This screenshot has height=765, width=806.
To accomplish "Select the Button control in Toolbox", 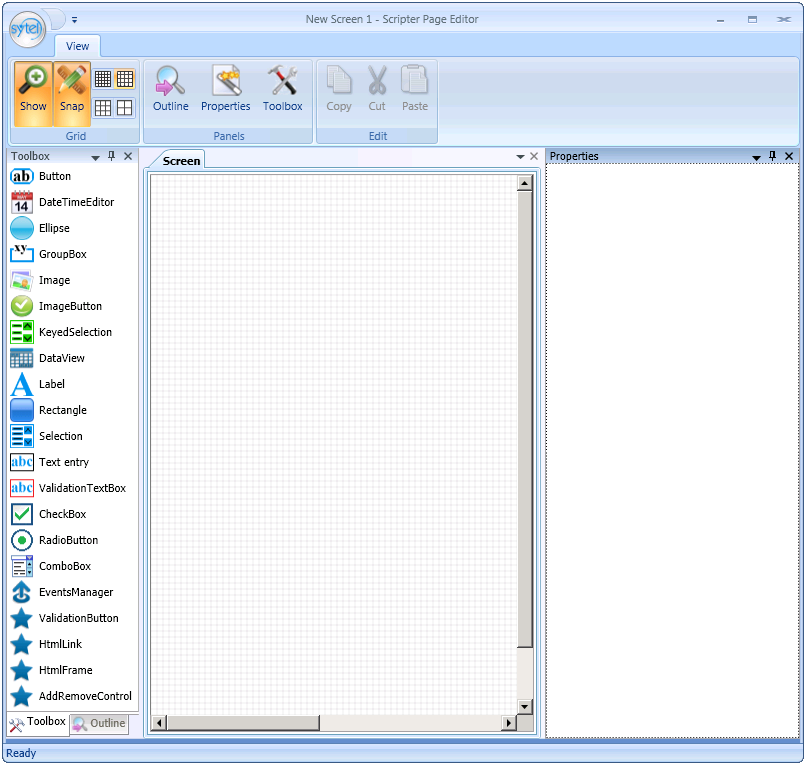I will [72, 176].
